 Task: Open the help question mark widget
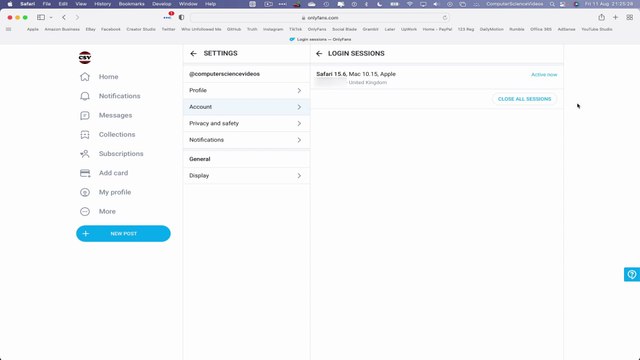pos(632,274)
